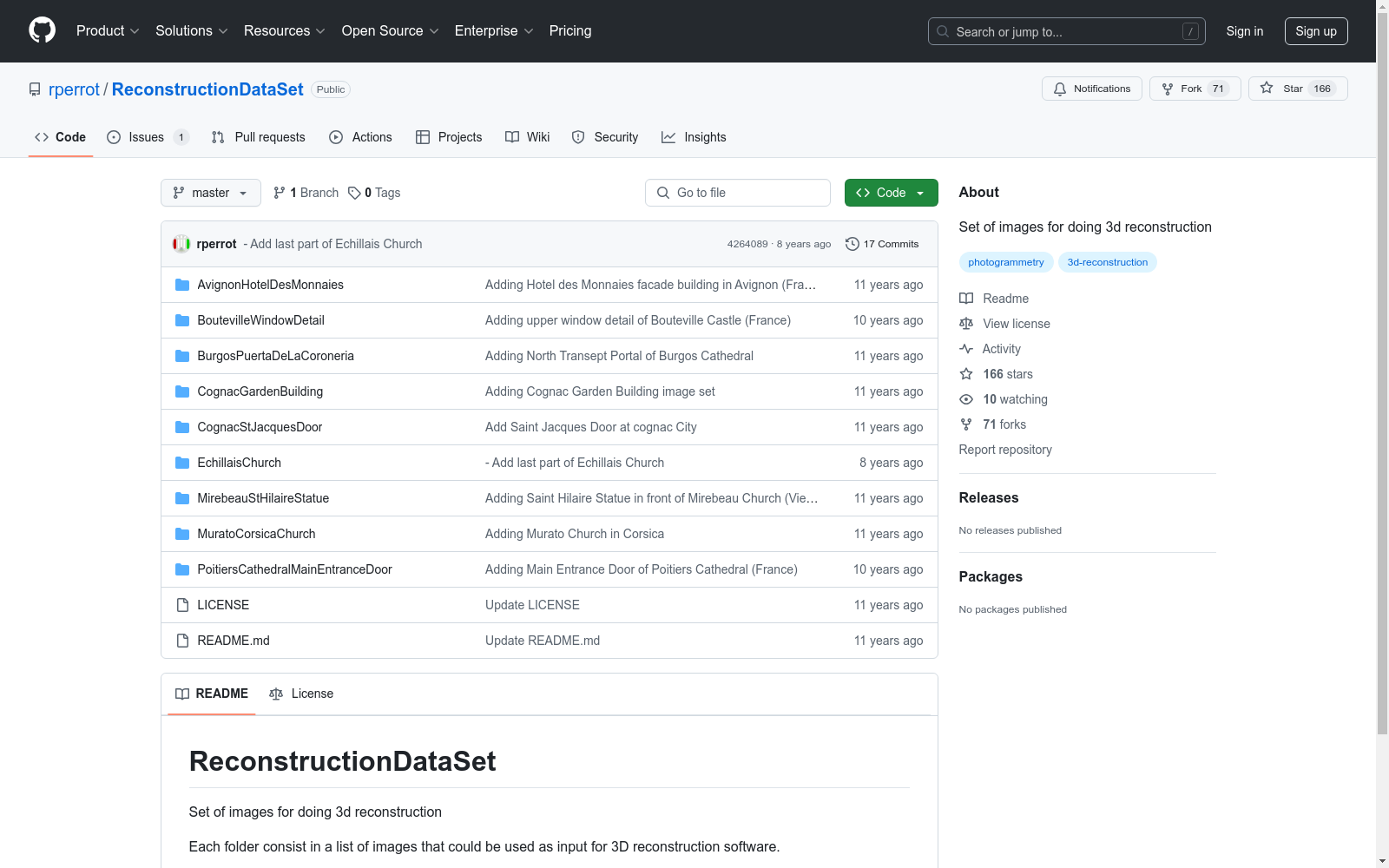1389x868 pixels.
Task: Switch to the License tab in README panel
Action: (x=301, y=694)
